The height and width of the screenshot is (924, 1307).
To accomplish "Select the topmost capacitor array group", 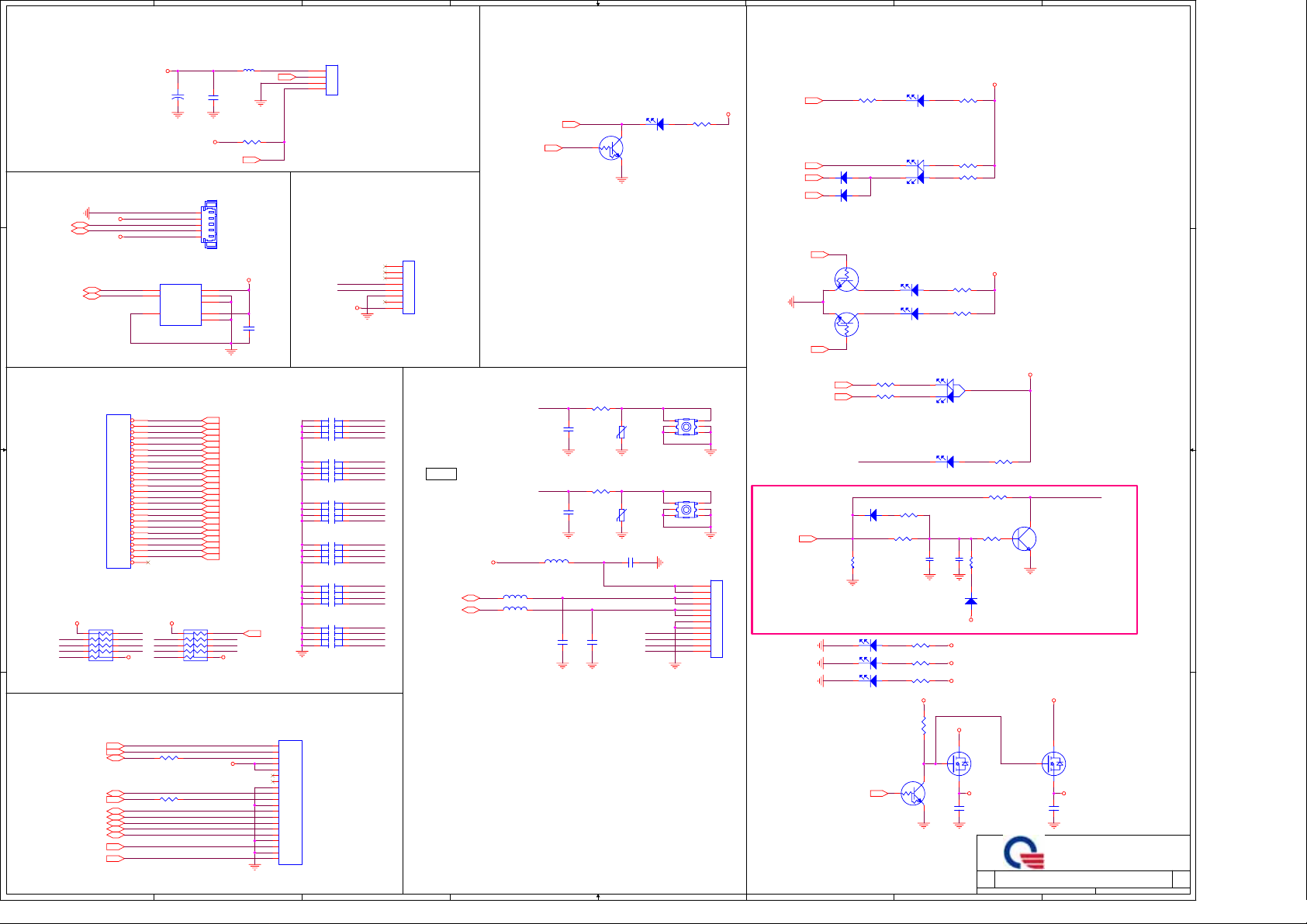I will pos(331,429).
